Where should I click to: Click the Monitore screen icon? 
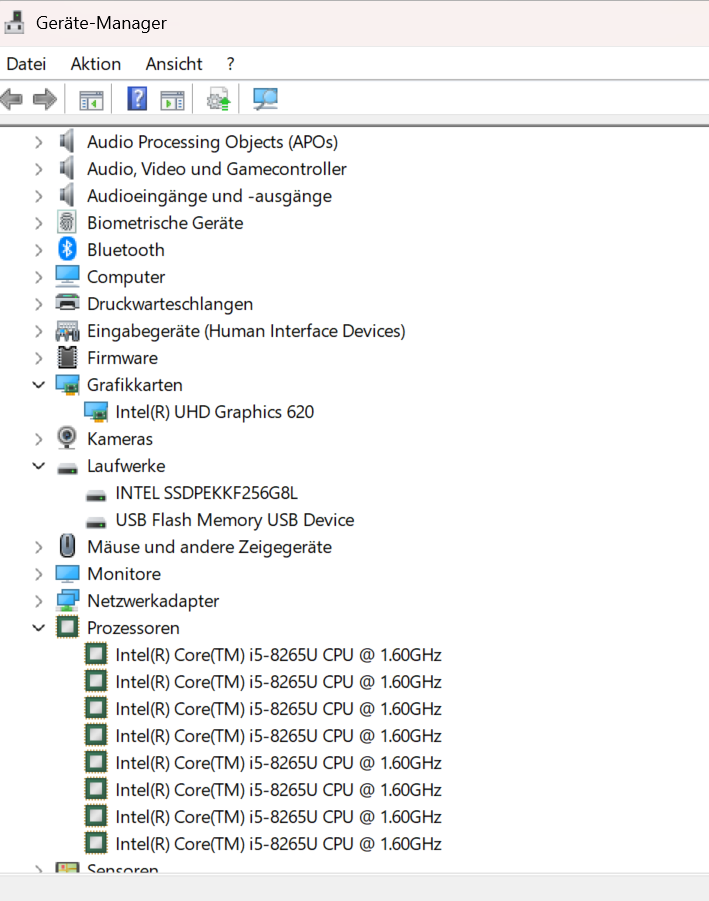pos(67,573)
